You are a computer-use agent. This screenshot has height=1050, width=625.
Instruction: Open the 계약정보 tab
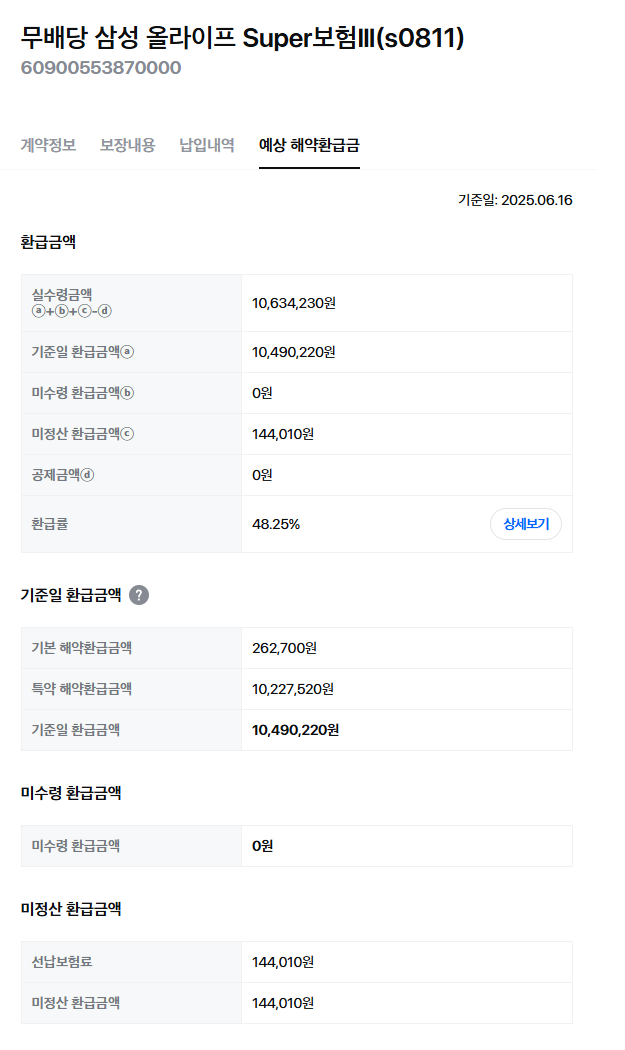(x=48, y=145)
